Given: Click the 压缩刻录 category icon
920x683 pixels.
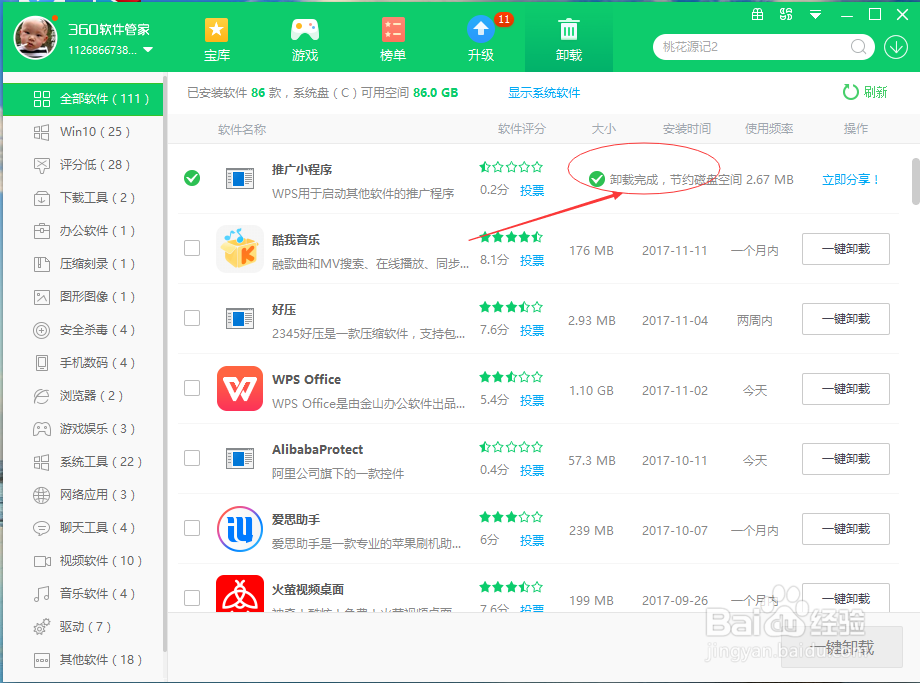Looking at the screenshot, I should click(x=42, y=264).
